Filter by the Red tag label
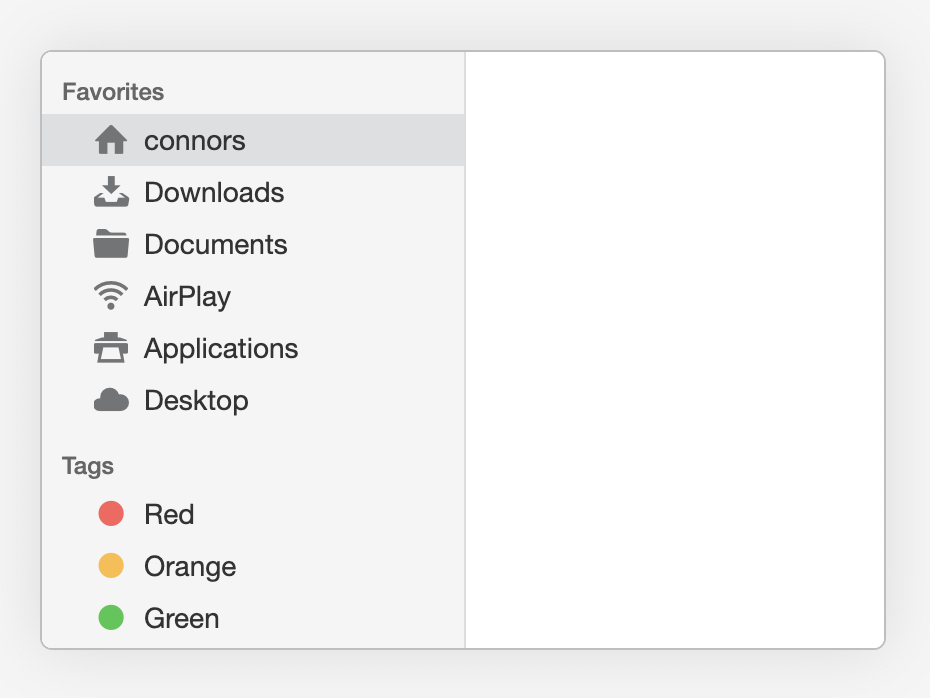 pyautogui.click(x=169, y=514)
